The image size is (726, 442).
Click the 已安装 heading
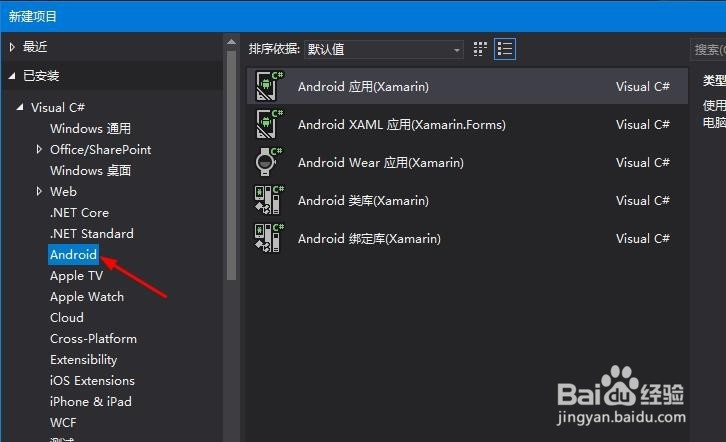(x=41, y=75)
